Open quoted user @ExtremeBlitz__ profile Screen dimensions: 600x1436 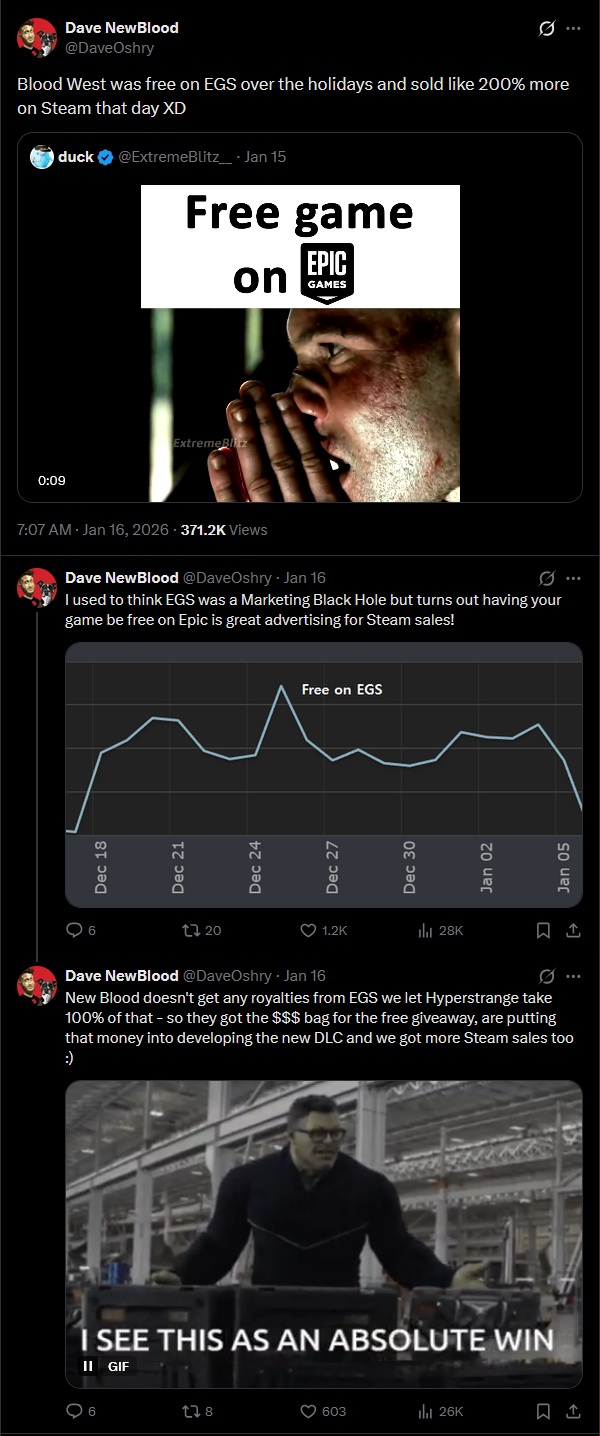tap(176, 157)
